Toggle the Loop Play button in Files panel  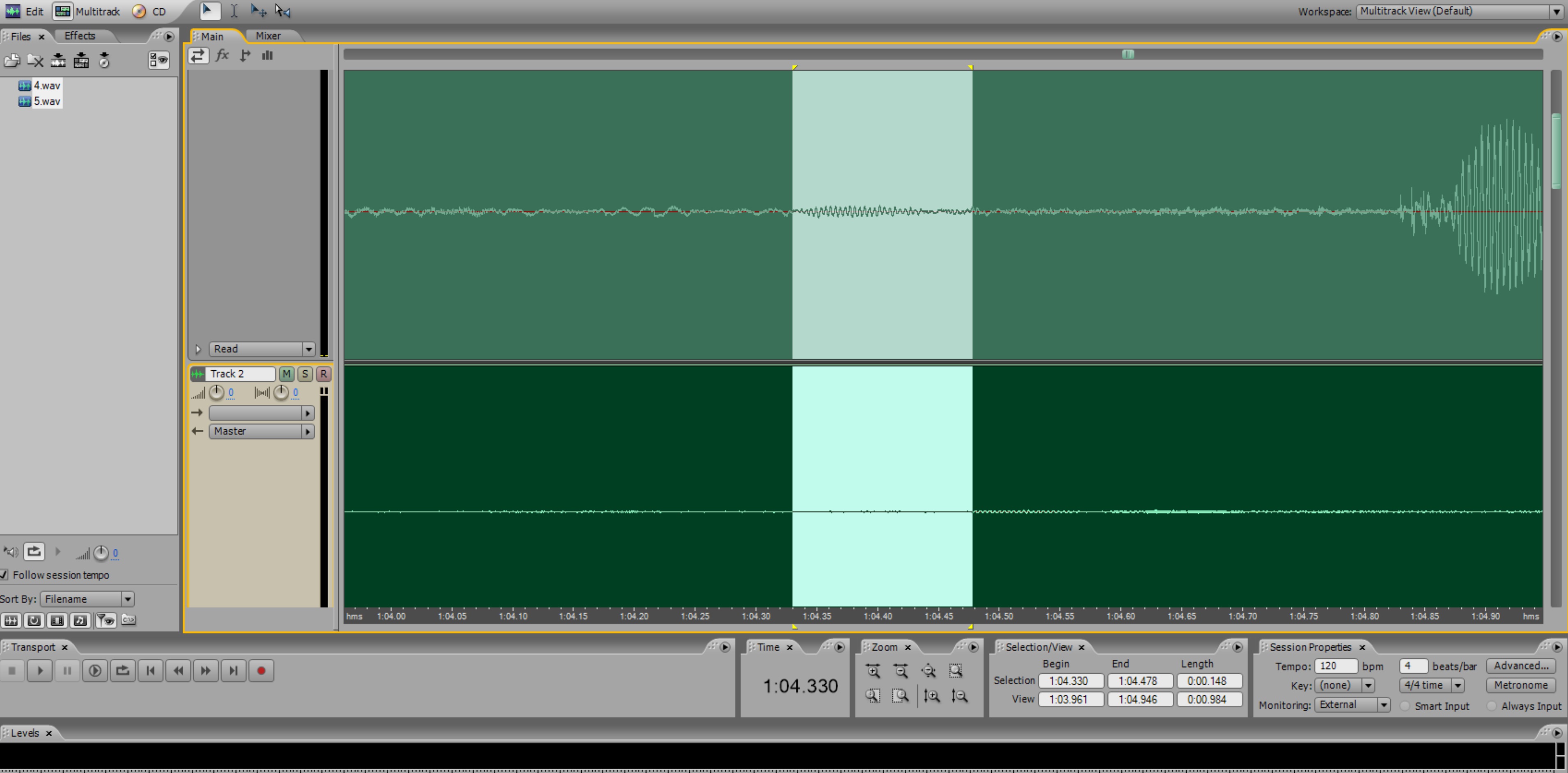coord(34,552)
